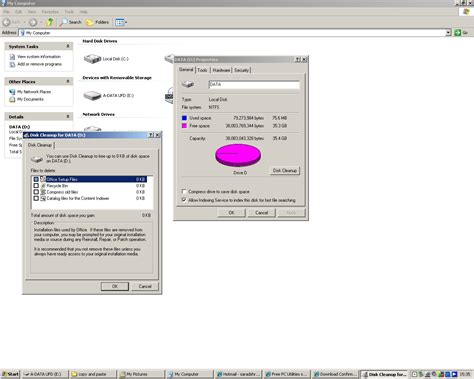Switch to the Tools tab in Properties

pyautogui.click(x=202, y=70)
